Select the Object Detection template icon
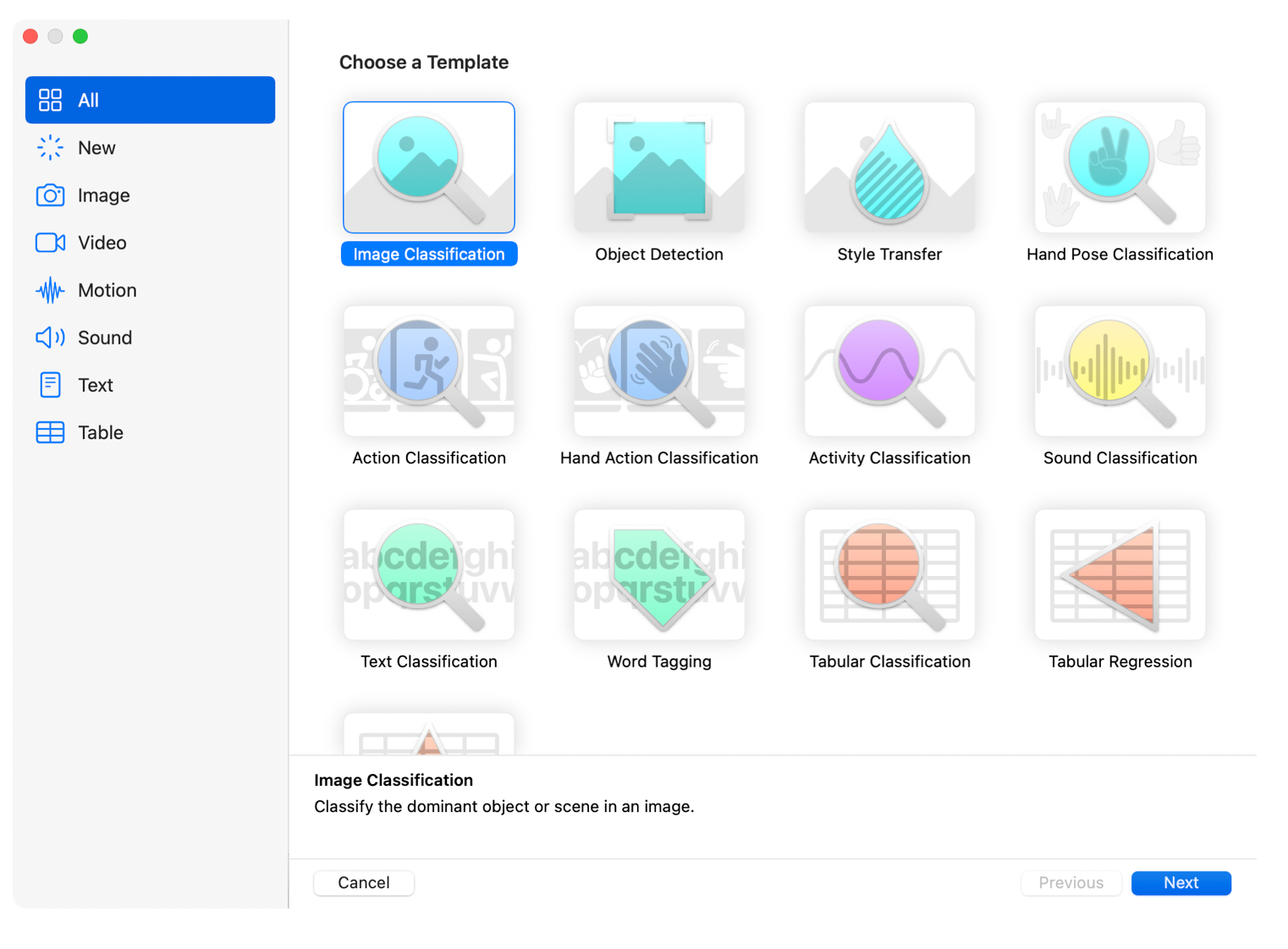The height and width of the screenshot is (949, 1288). pos(658,167)
